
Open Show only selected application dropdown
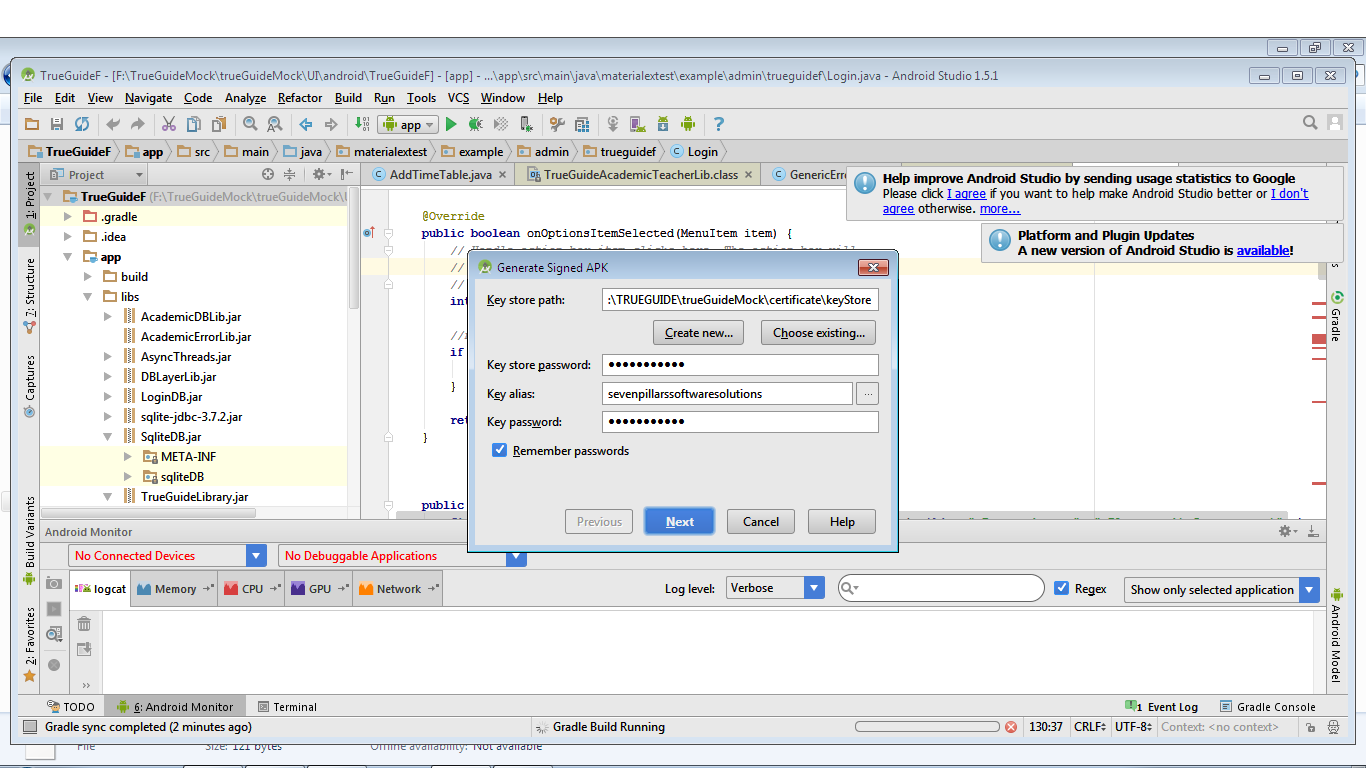click(1222, 590)
